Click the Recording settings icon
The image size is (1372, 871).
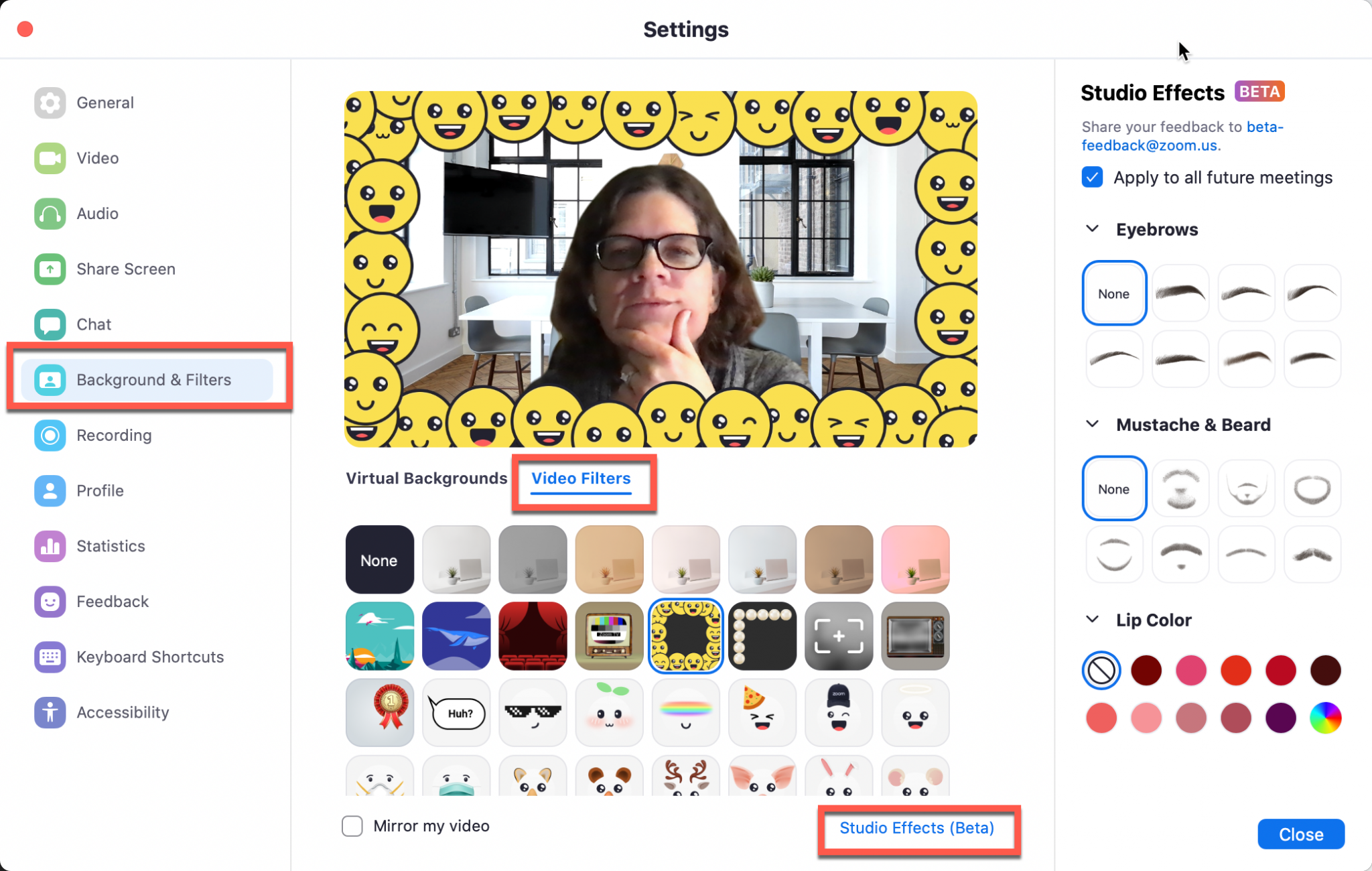50,435
